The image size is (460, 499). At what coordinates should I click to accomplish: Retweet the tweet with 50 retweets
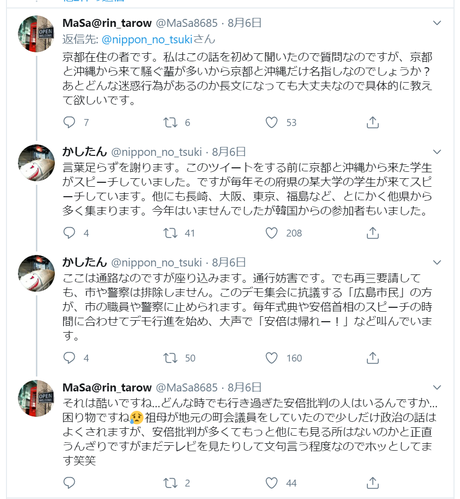coord(170,358)
